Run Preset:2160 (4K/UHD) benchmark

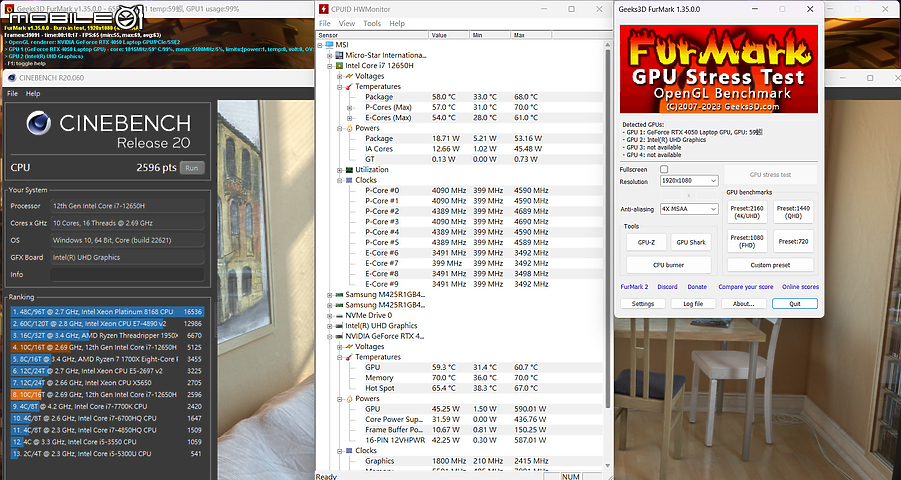(x=747, y=212)
